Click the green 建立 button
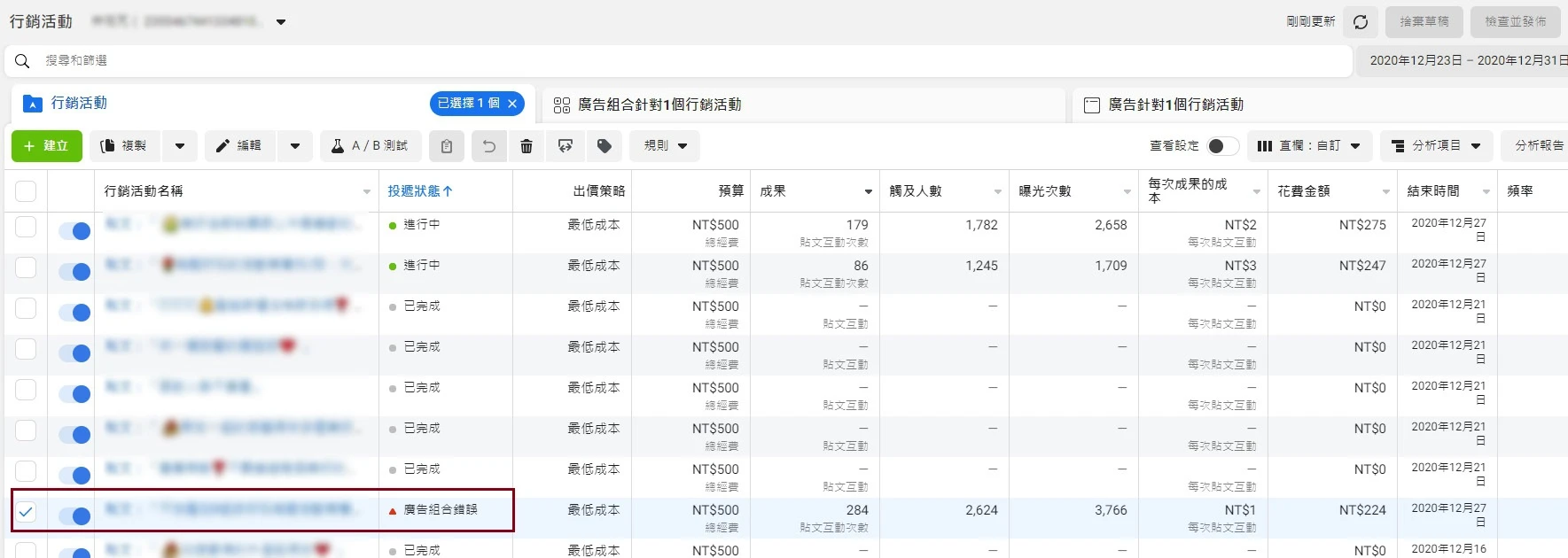 [x=47, y=146]
